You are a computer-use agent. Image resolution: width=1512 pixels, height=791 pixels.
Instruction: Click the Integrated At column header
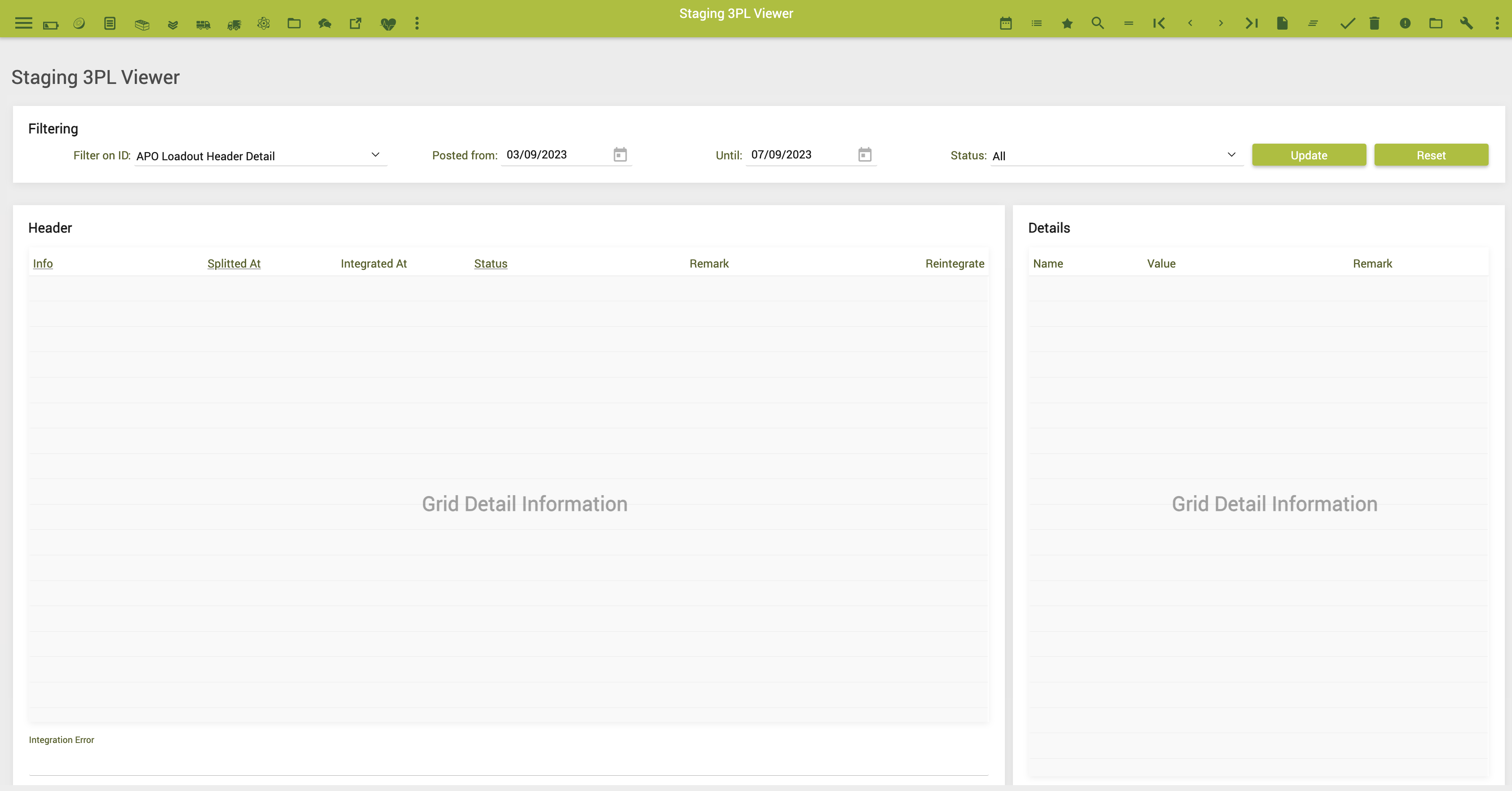pos(373,264)
